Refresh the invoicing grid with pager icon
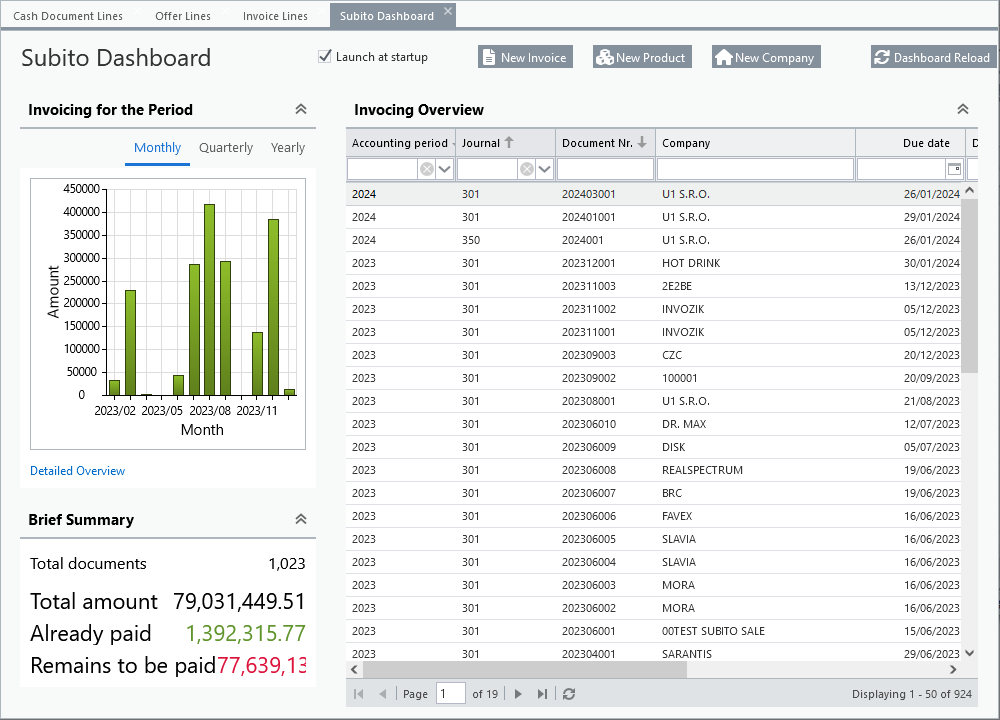Viewport: 1000px width, 720px height. (569, 694)
